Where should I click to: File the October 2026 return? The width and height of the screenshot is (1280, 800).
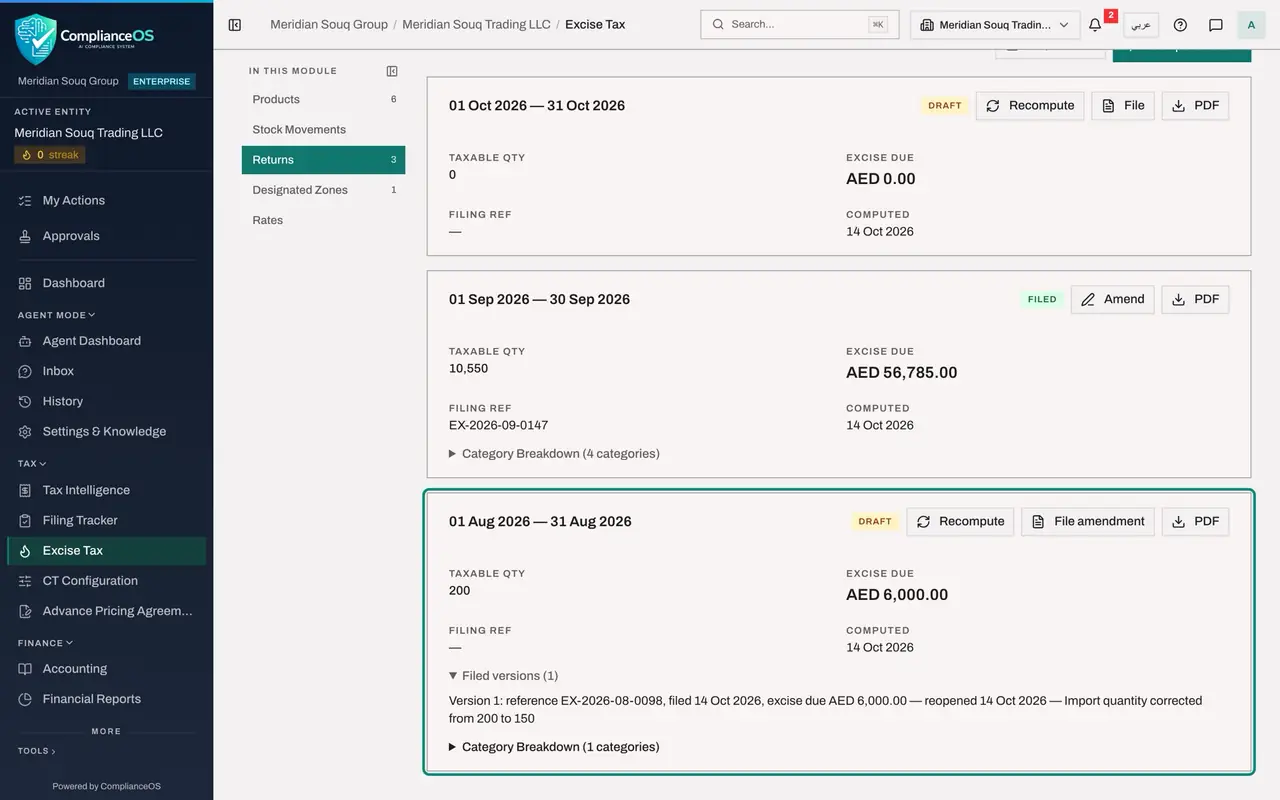click(x=1123, y=106)
